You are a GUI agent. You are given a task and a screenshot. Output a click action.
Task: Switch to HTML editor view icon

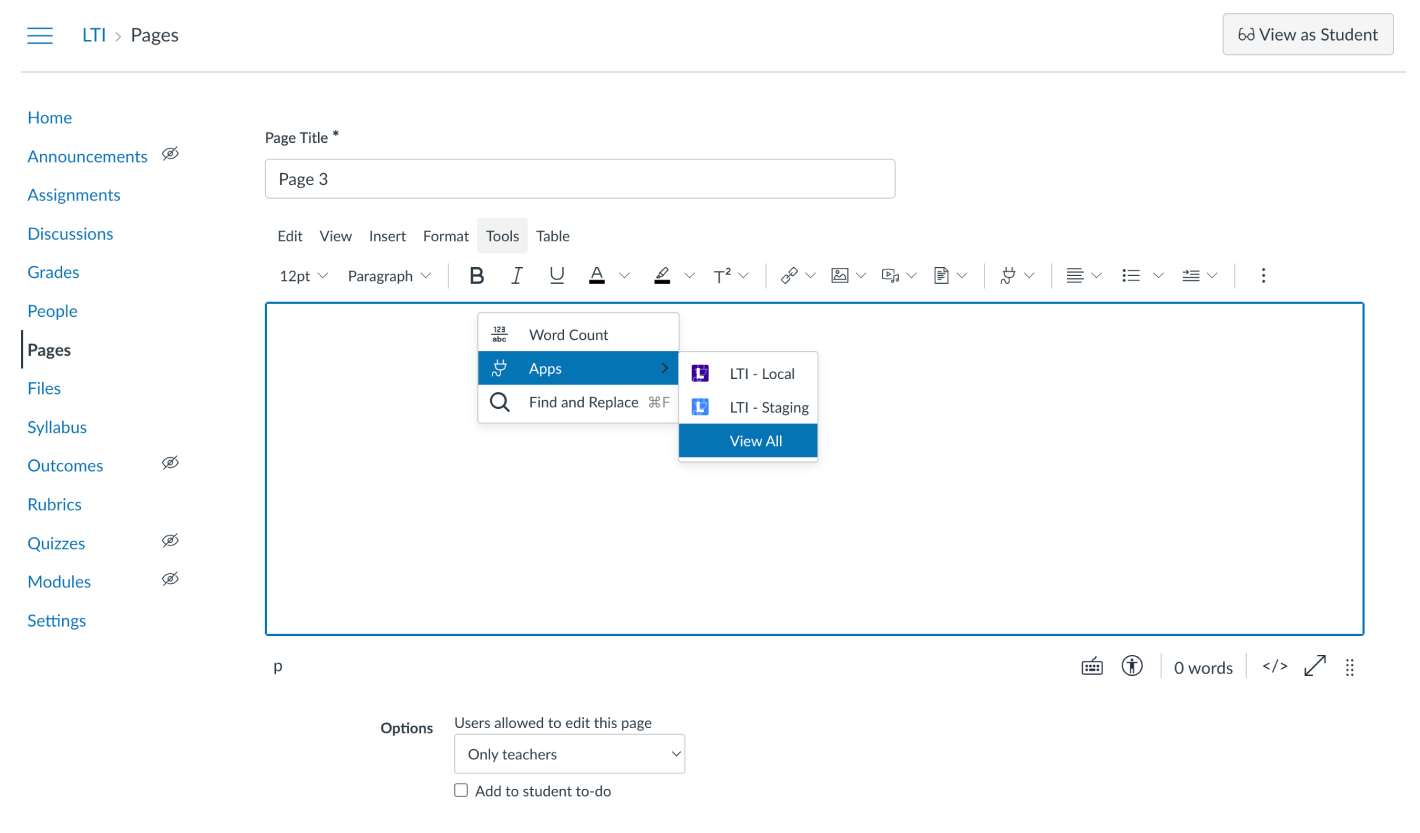1274,667
